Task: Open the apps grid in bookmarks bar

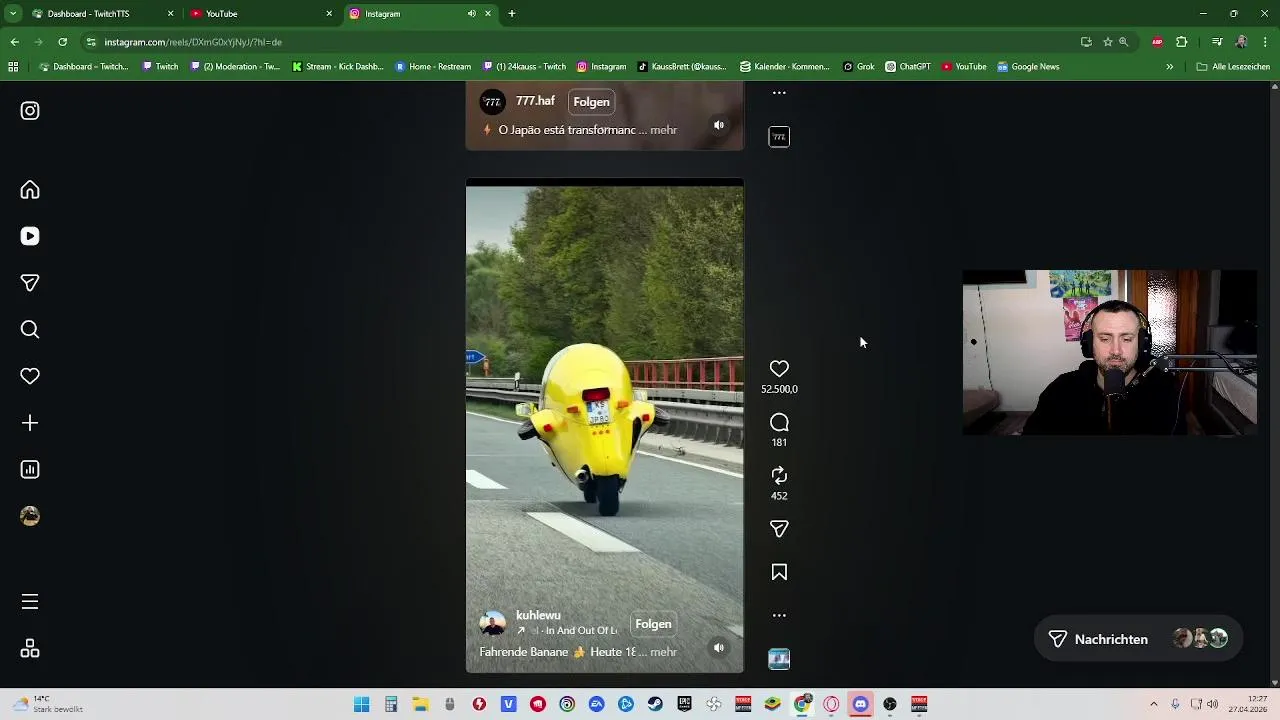Action: coord(13,67)
